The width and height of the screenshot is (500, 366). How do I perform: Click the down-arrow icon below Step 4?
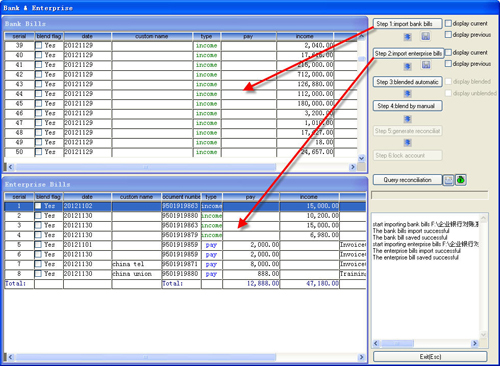(407, 119)
